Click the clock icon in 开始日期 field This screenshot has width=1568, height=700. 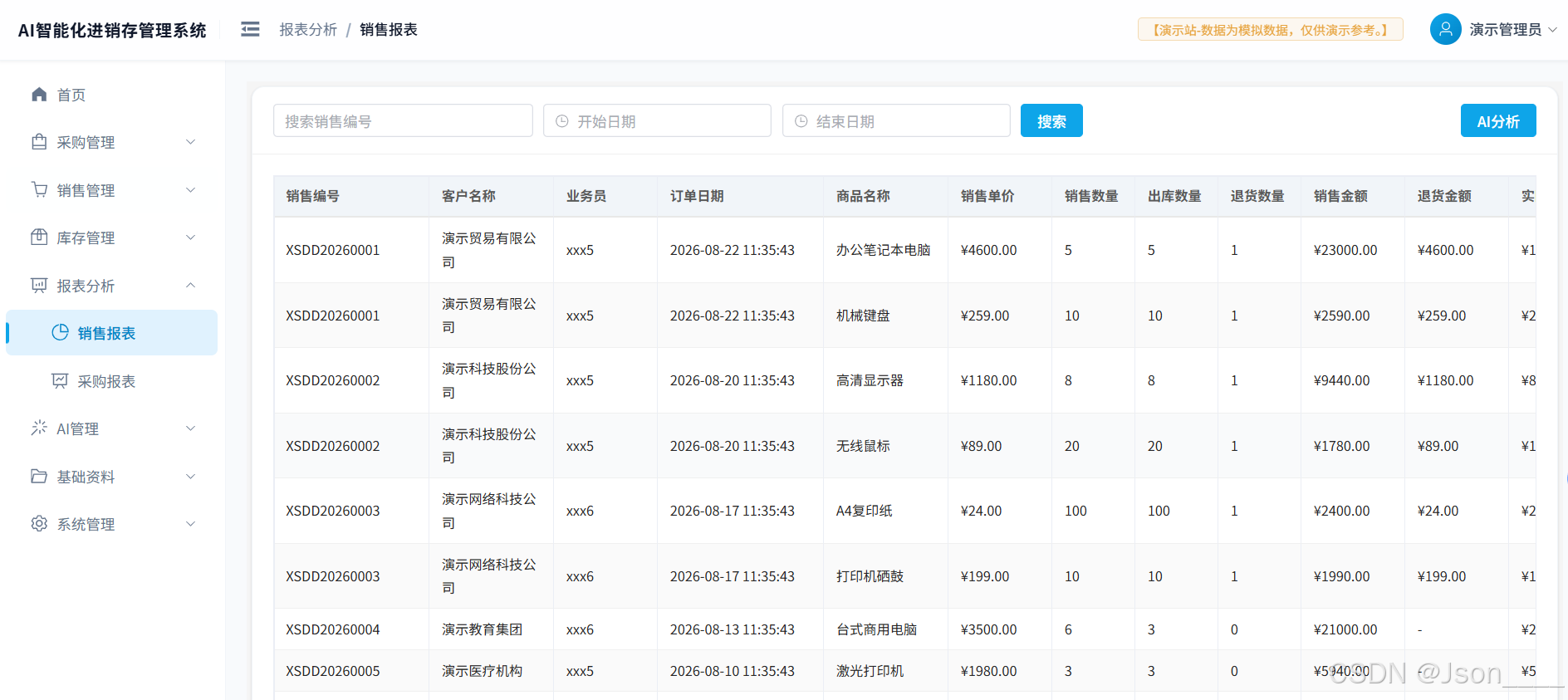[562, 121]
